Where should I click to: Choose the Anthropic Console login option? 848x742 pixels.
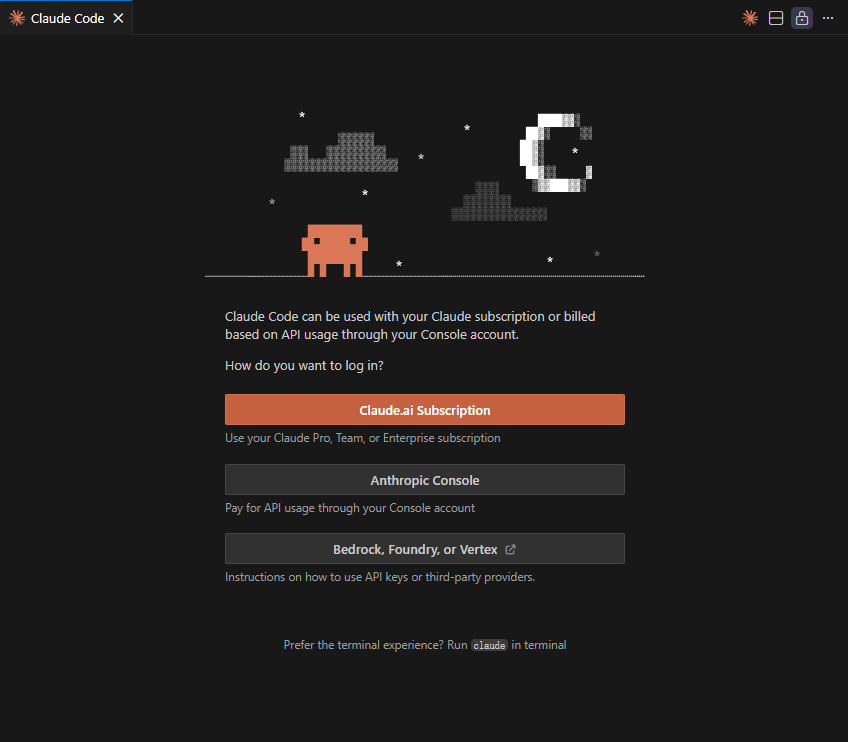(x=425, y=480)
